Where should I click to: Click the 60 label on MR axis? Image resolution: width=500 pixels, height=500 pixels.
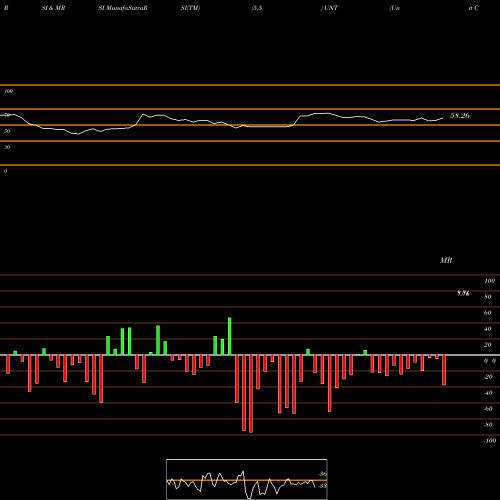point(488,313)
